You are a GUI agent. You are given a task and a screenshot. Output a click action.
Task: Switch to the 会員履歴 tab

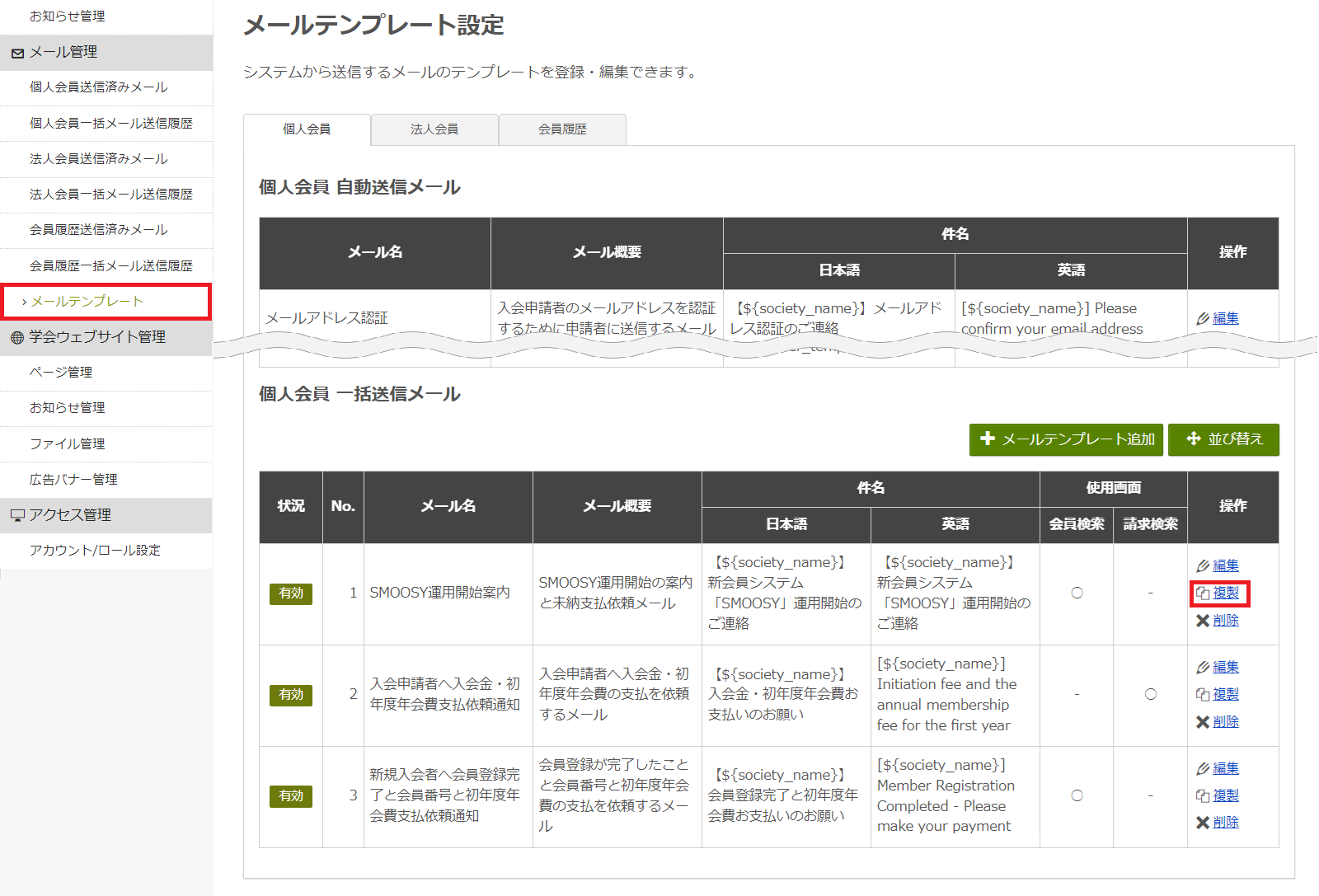[x=562, y=129]
